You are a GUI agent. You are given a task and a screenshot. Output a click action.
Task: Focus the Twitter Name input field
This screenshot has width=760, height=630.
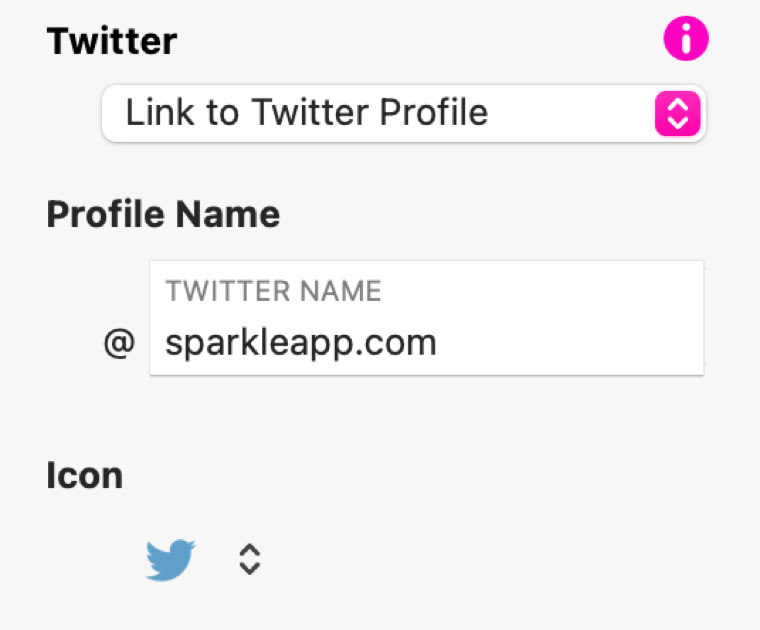[x=426, y=318]
